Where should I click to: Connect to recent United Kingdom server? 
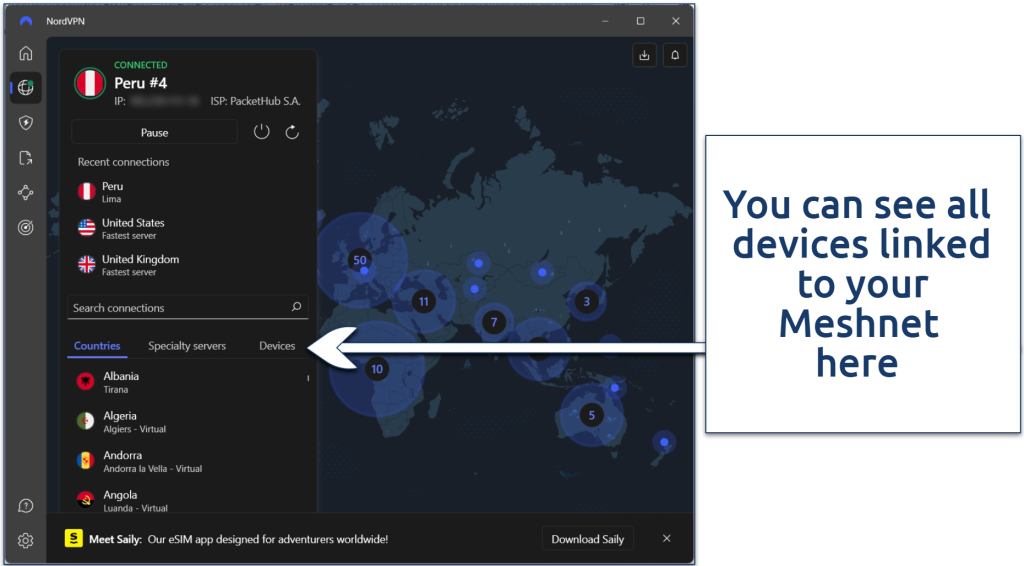tap(188, 265)
